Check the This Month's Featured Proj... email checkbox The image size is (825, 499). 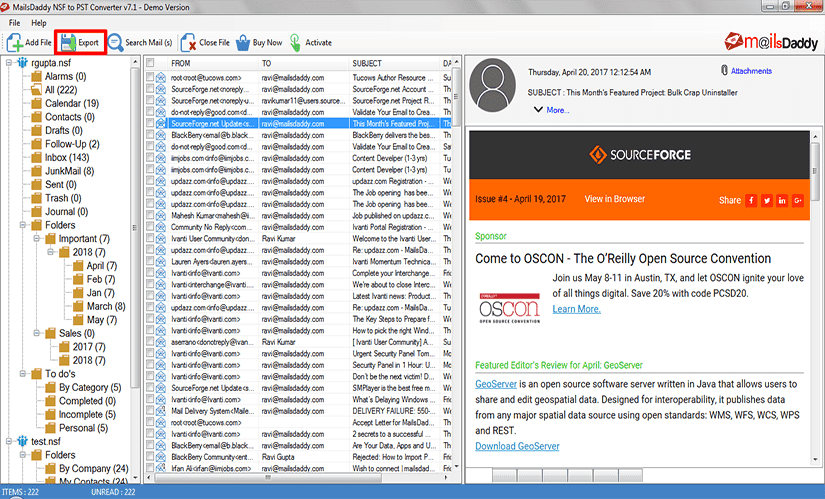click(150, 123)
